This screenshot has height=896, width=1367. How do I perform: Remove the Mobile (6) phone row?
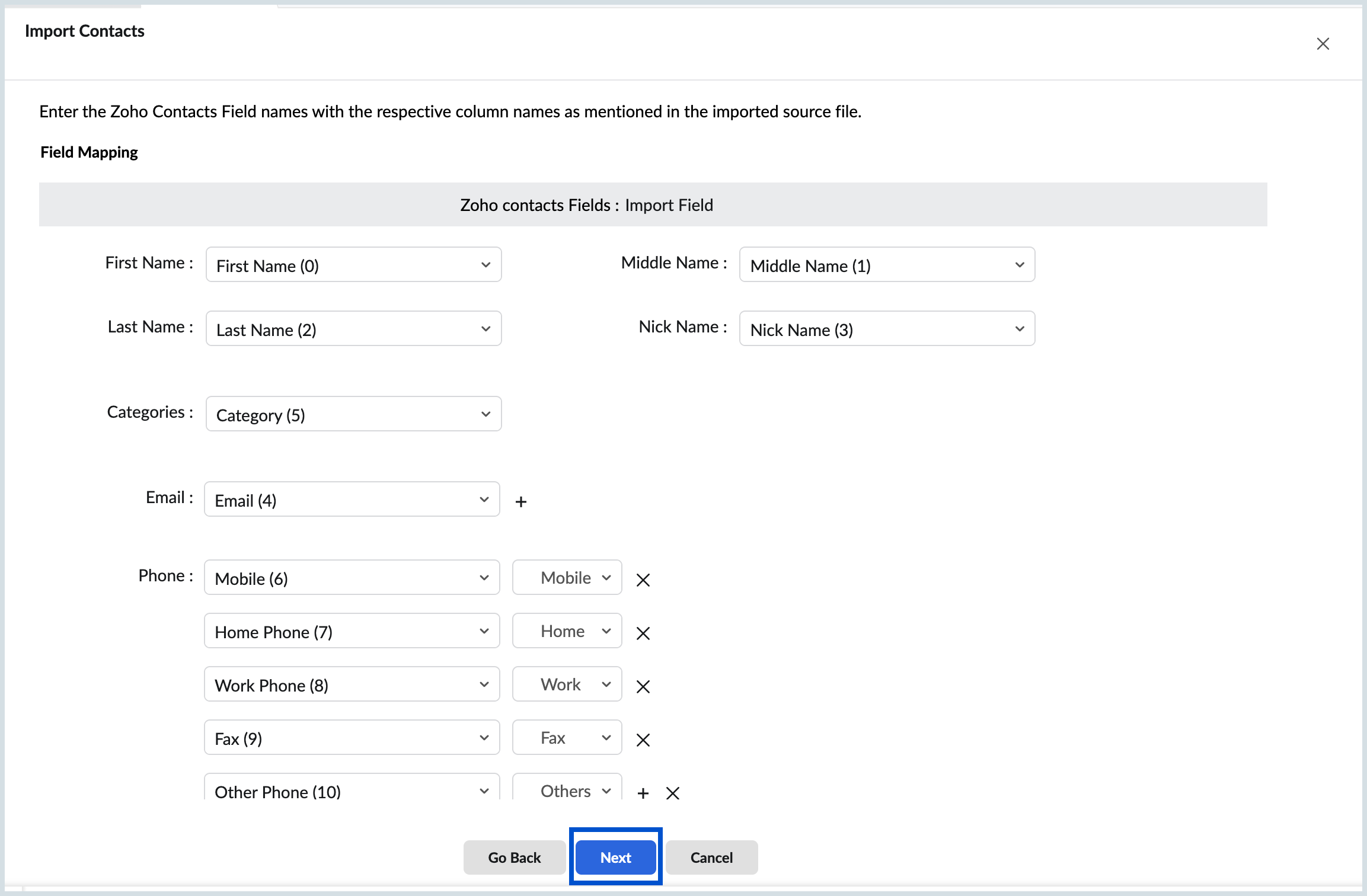coord(643,580)
